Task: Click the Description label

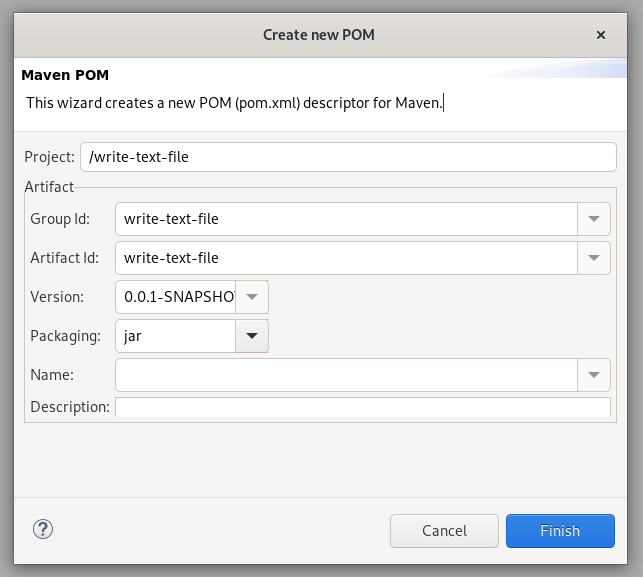Action: (x=70, y=407)
